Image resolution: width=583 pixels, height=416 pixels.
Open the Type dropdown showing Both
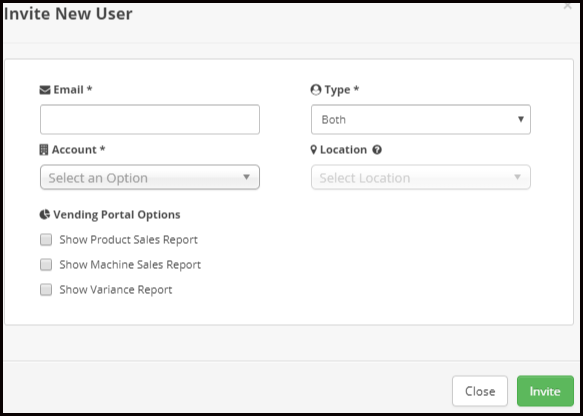tap(421, 119)
